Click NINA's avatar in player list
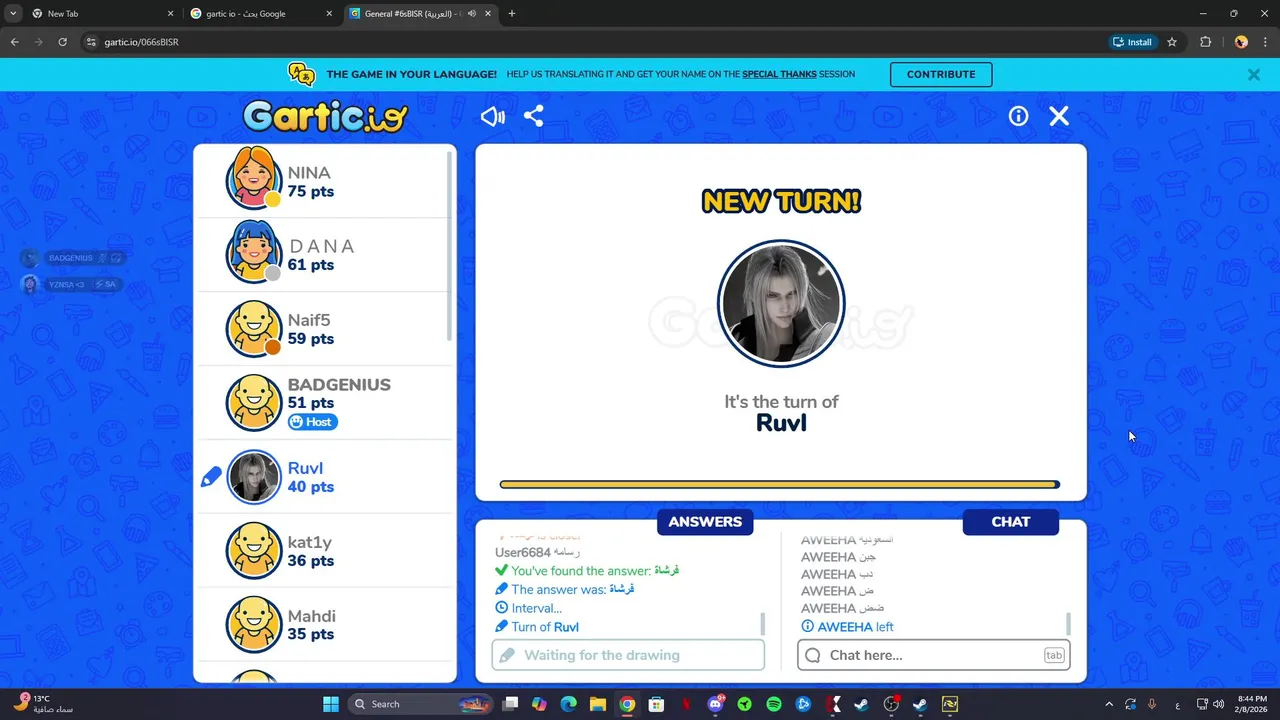The image size is (1280, 720). (253, 178)
